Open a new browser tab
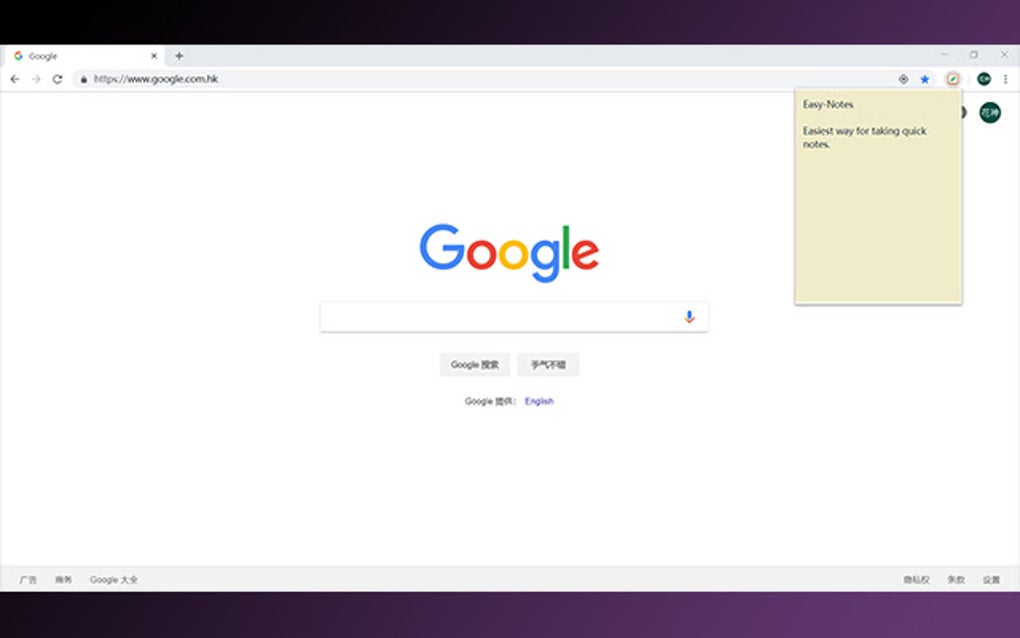The image size is (1020, 638). tap(178, 56)
